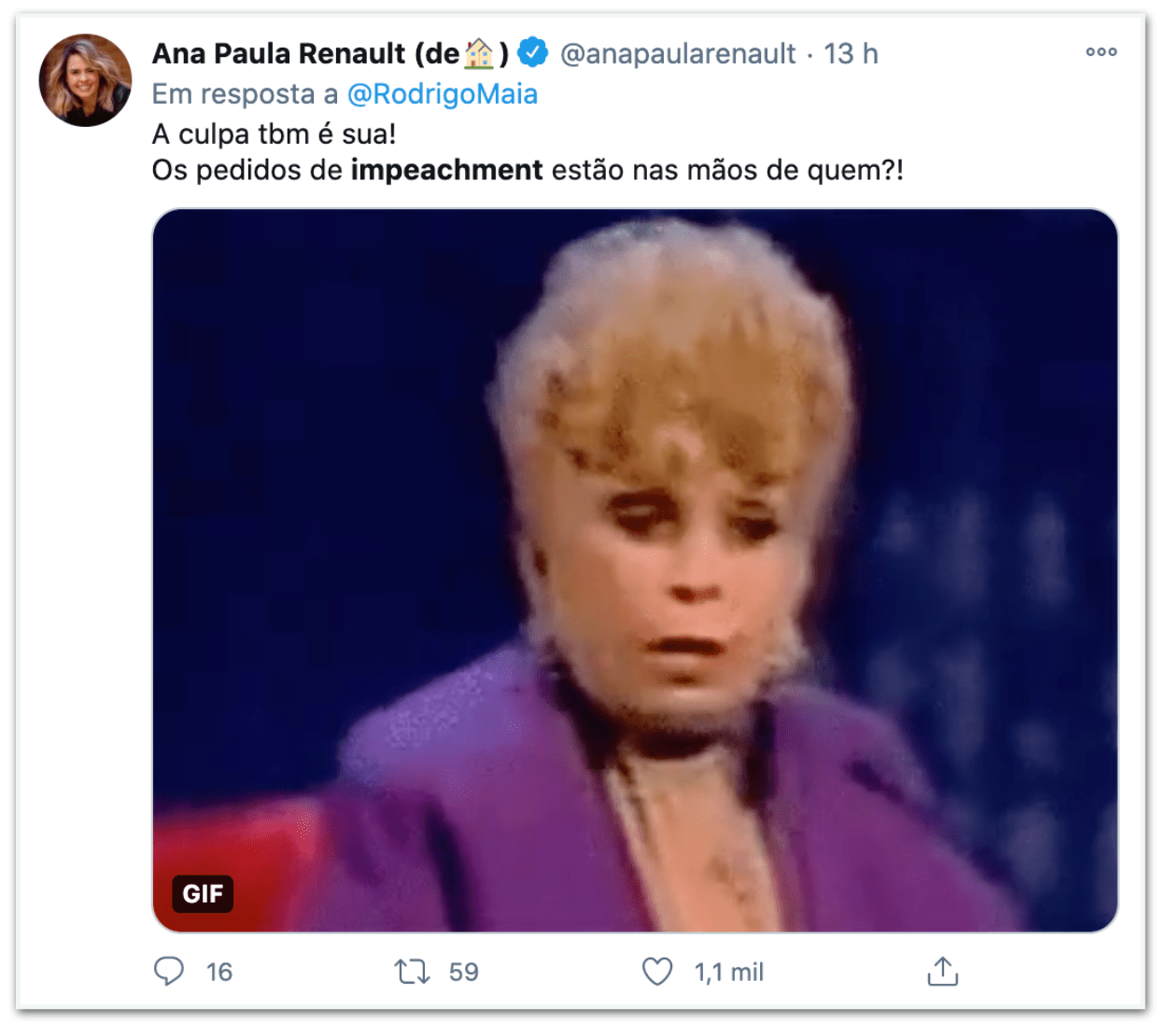Open the @anapaularenault handle
The height and width of the screenshot is (1036, 1169).
pos(678,54)
